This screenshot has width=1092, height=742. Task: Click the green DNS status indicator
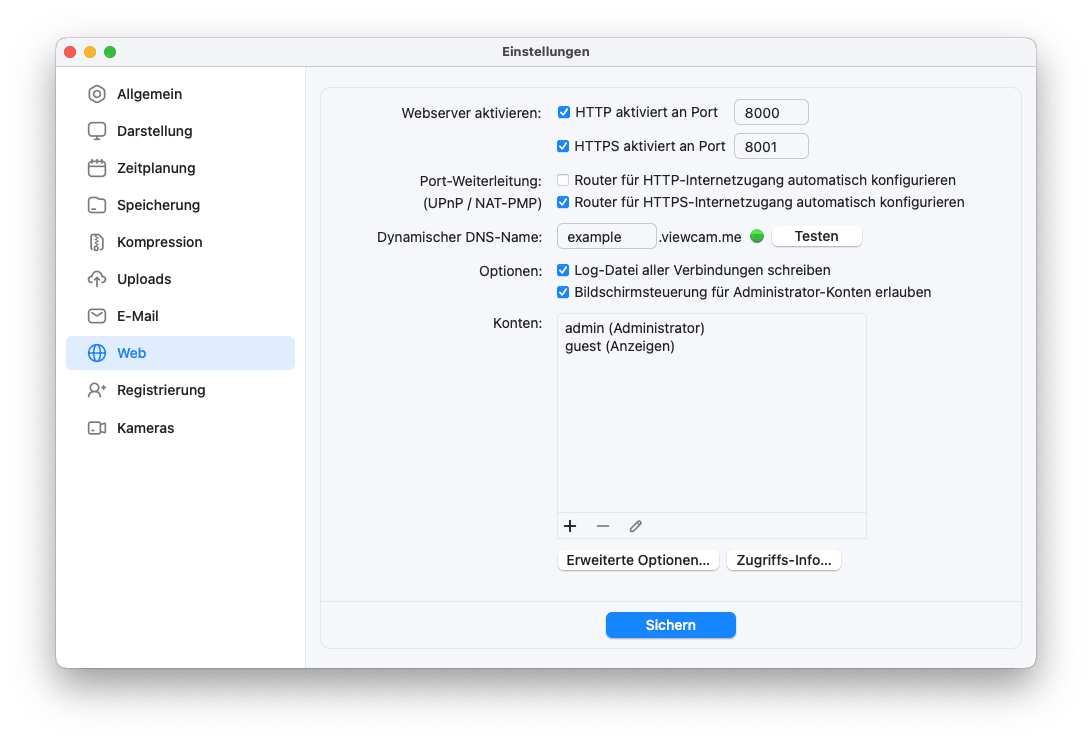tap(757, 236)
